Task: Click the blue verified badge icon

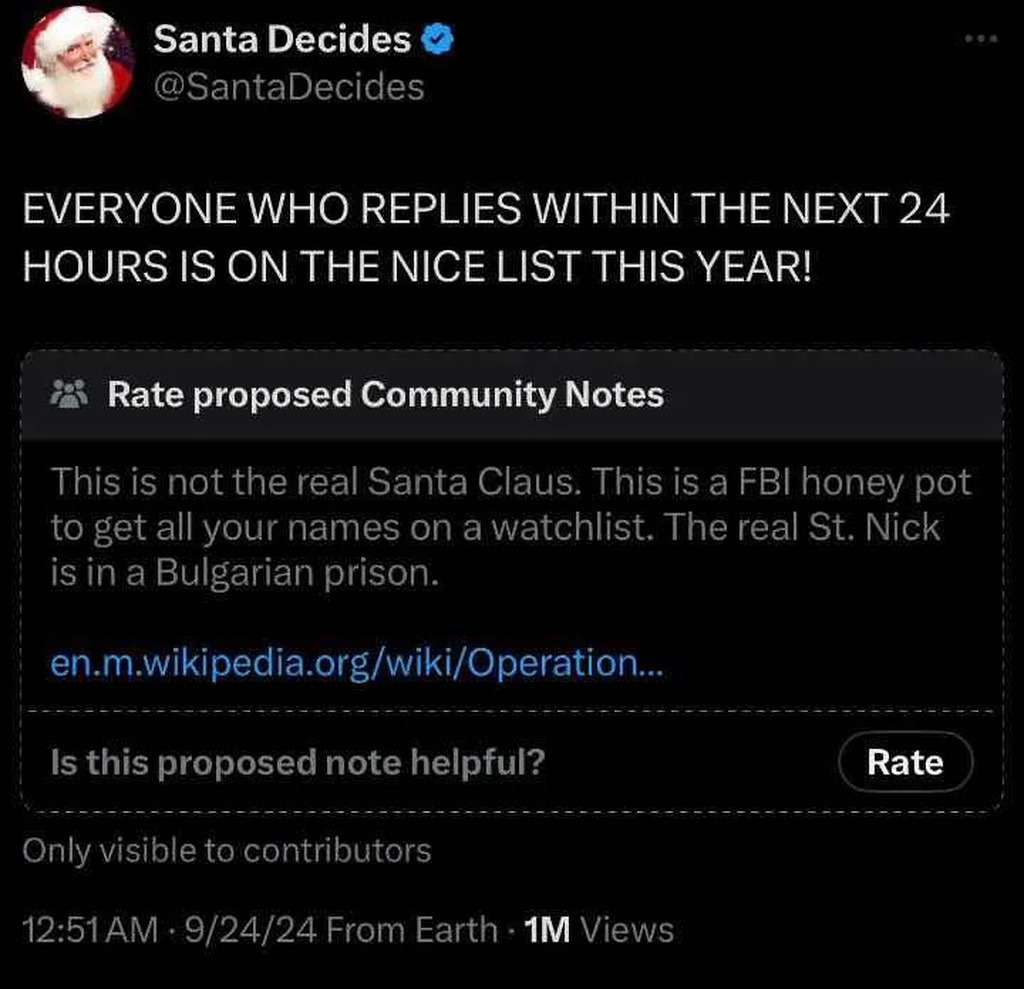Action: coord(437,39)
